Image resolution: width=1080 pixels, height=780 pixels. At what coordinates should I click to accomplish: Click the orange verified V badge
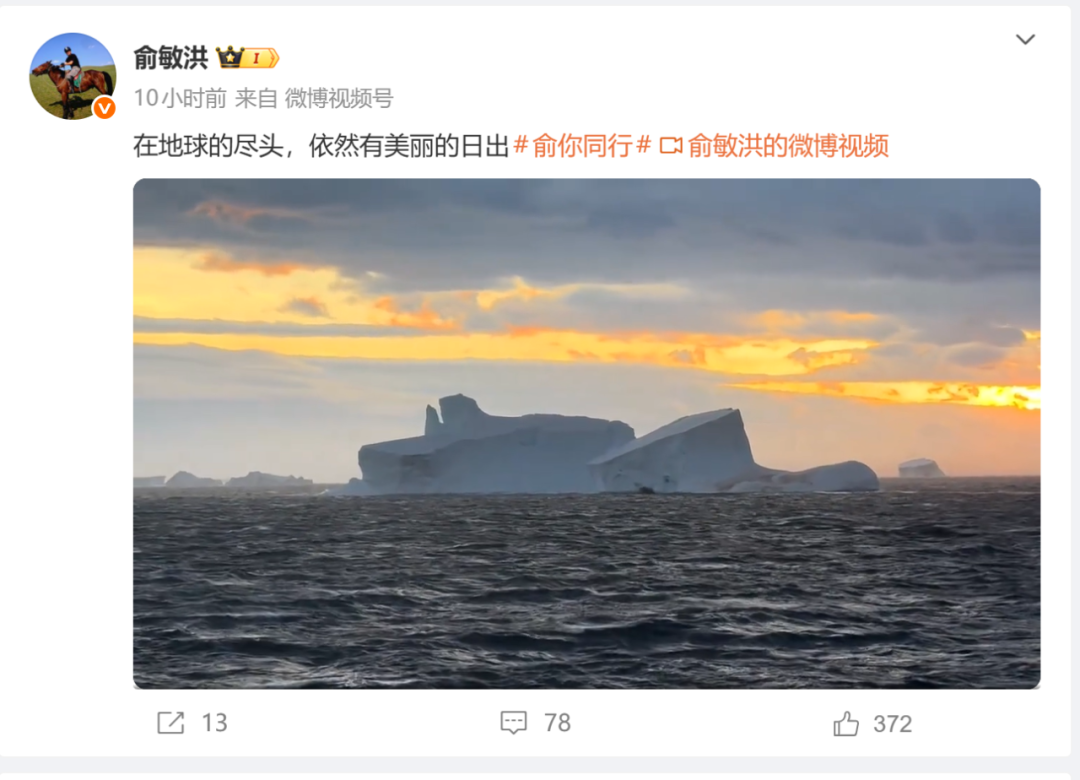(x=104, y=108)
